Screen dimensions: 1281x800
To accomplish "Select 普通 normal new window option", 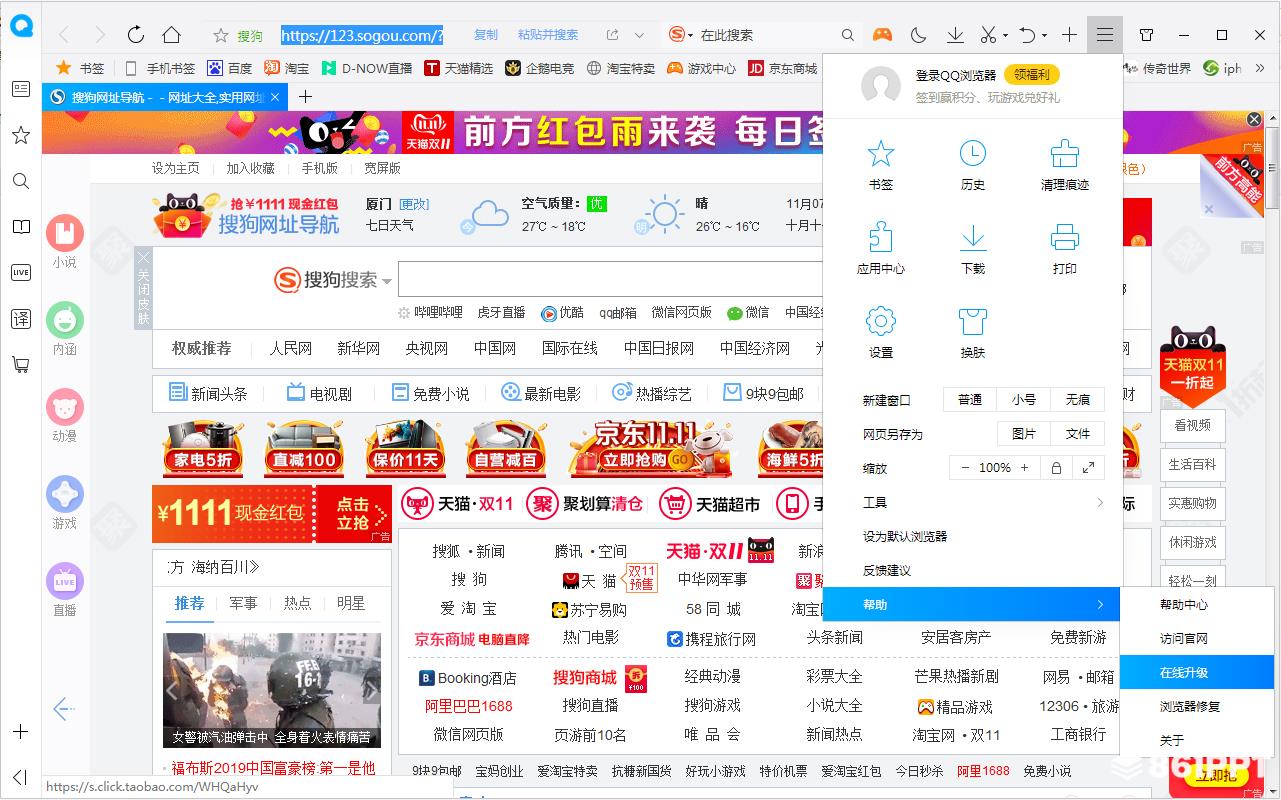I will (x=970, y=399).
